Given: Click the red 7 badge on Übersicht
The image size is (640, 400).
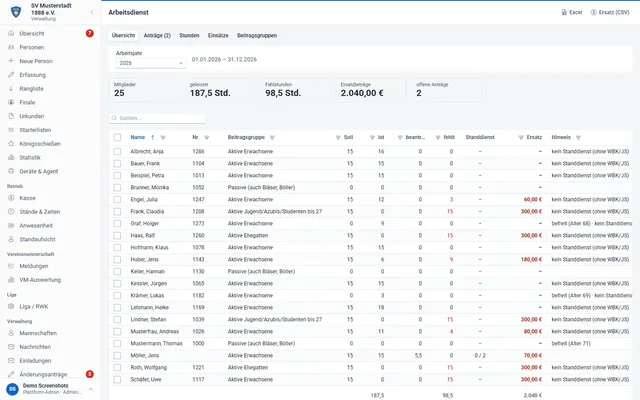Looking at the screenshot, I should (89, 33).
